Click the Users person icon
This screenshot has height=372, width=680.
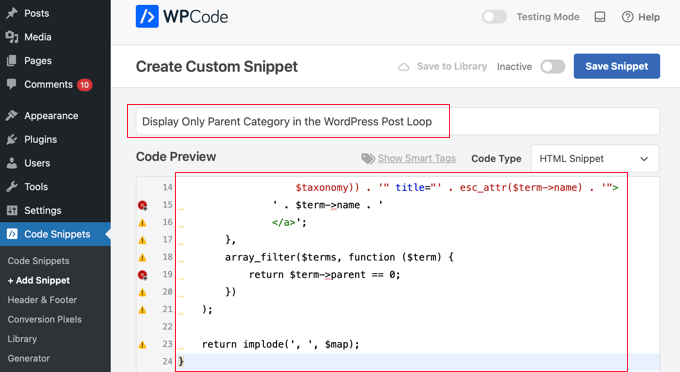[12, 163]
